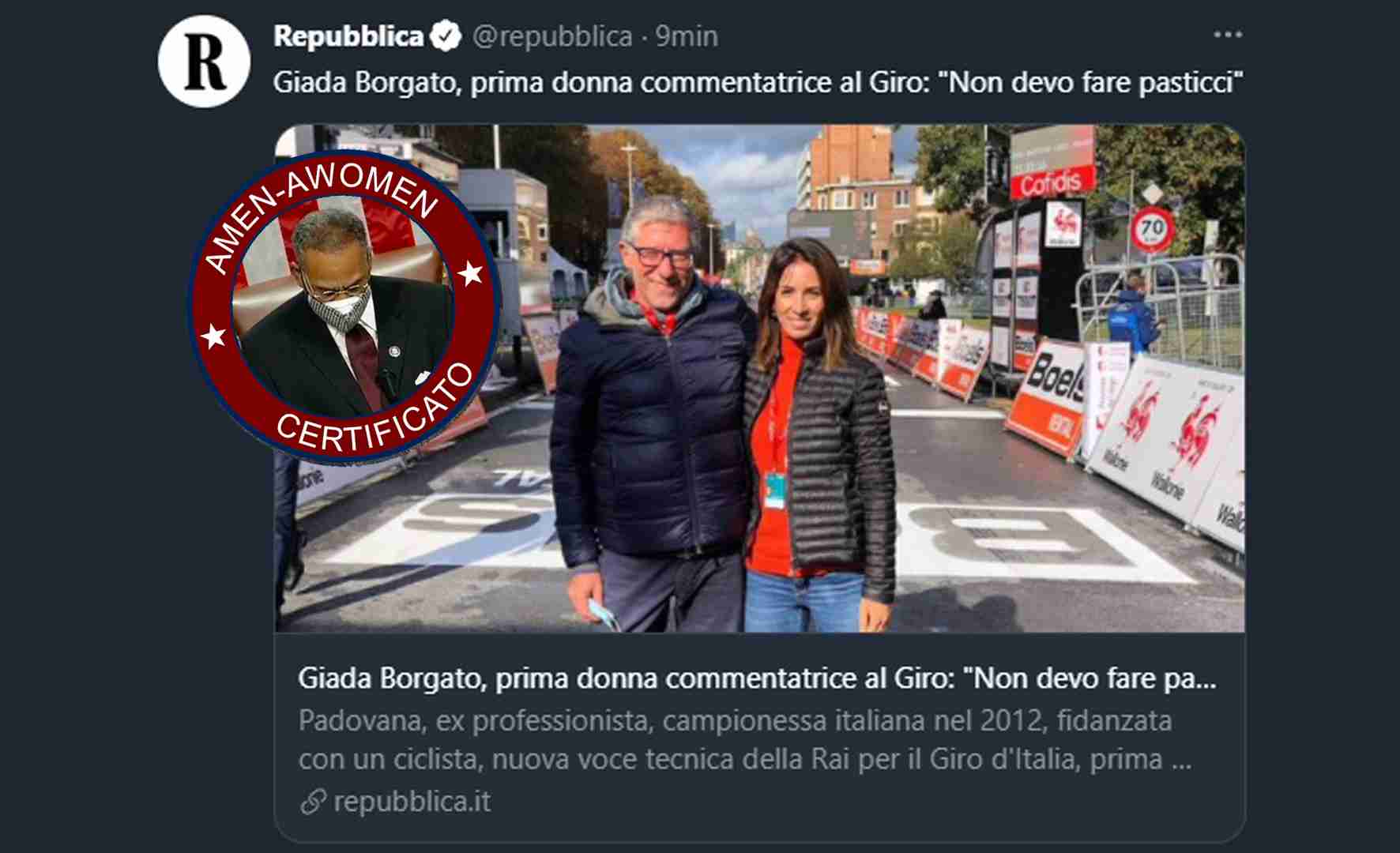Click the tweet text about Giada Borgato
1400x853 pixels.
click(758, 82)
